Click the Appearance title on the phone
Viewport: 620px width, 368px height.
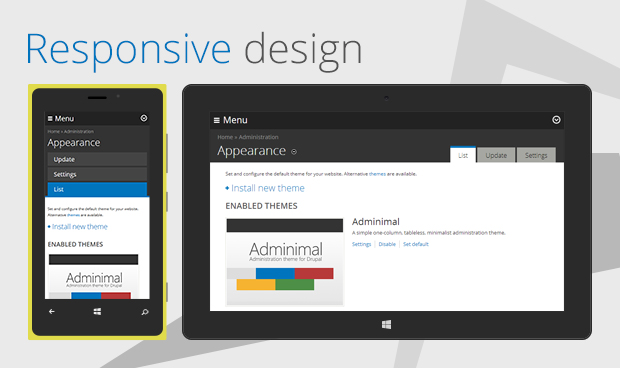(x=74, y=143)
